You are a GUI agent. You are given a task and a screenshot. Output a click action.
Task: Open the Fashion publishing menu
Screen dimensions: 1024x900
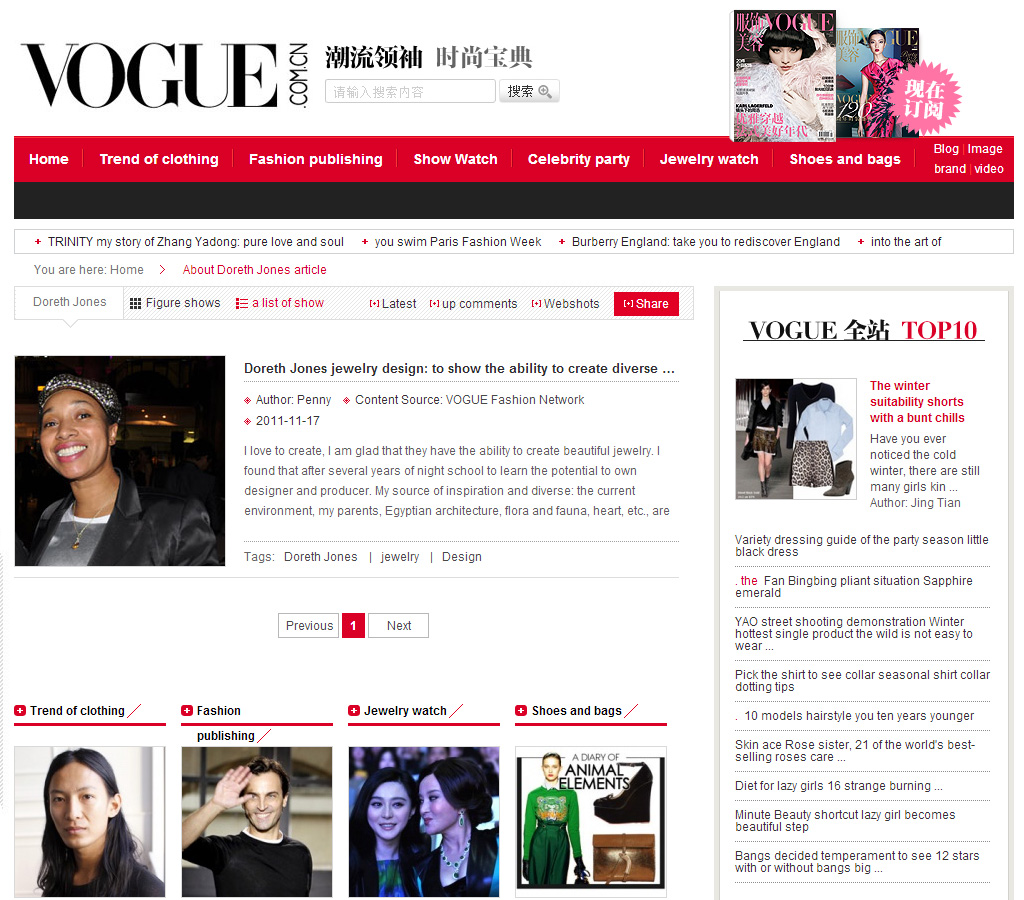315,159
